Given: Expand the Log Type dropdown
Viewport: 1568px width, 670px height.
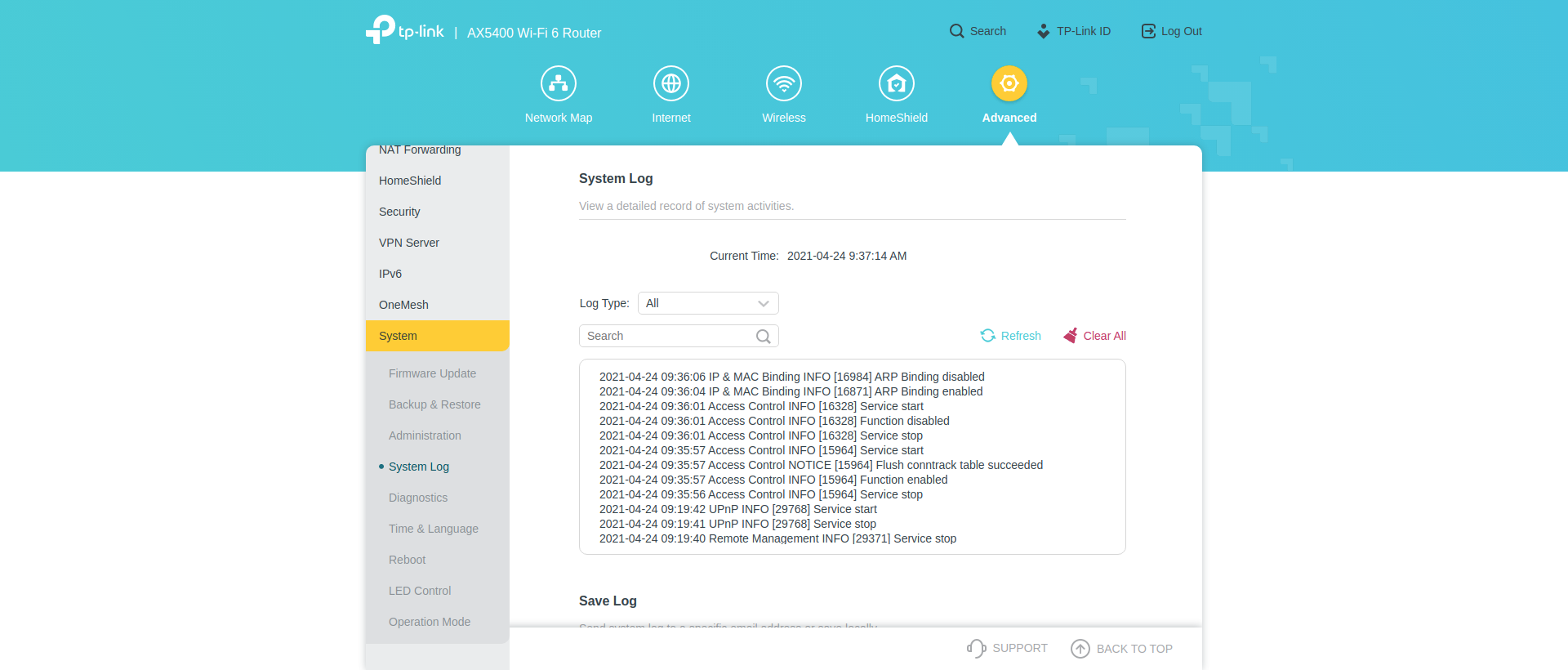Looking at the screenshot, I should [x=708, y=303].
